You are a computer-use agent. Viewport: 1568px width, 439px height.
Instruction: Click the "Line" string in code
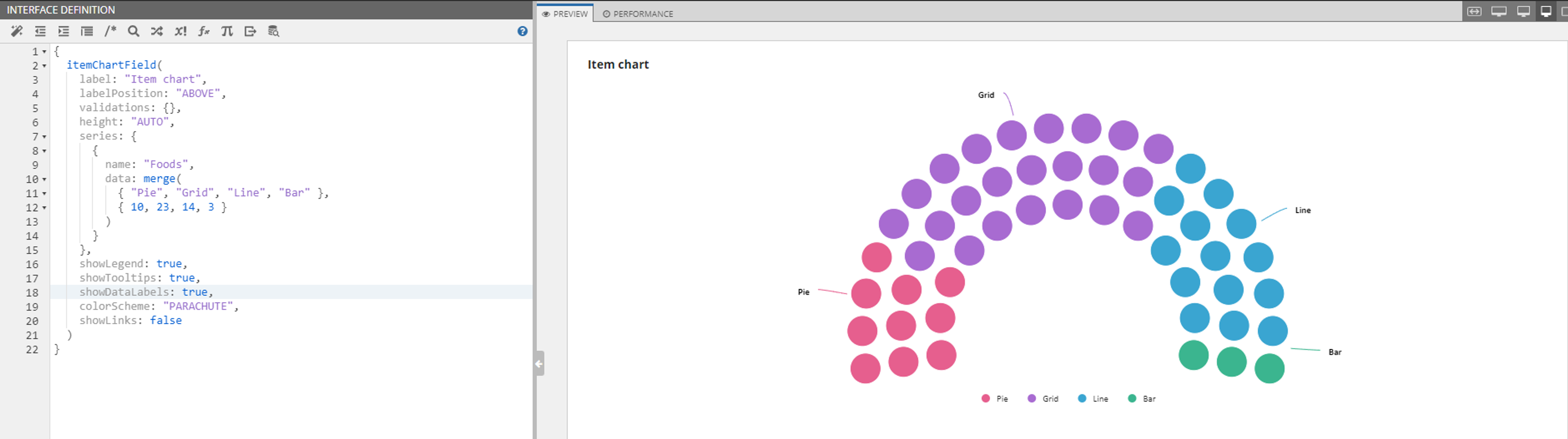(247, 192)
